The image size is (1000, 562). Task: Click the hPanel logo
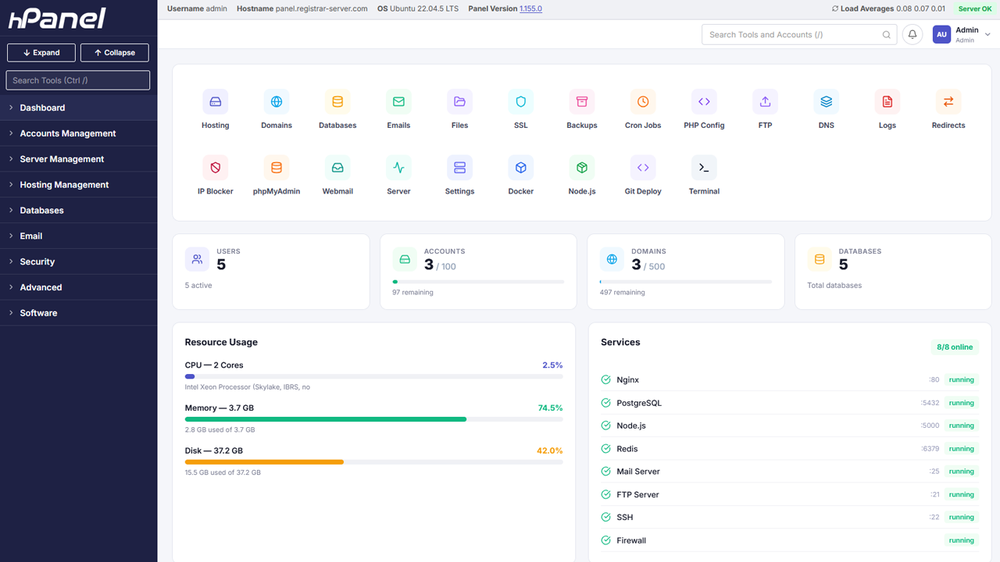pos(57,18)
